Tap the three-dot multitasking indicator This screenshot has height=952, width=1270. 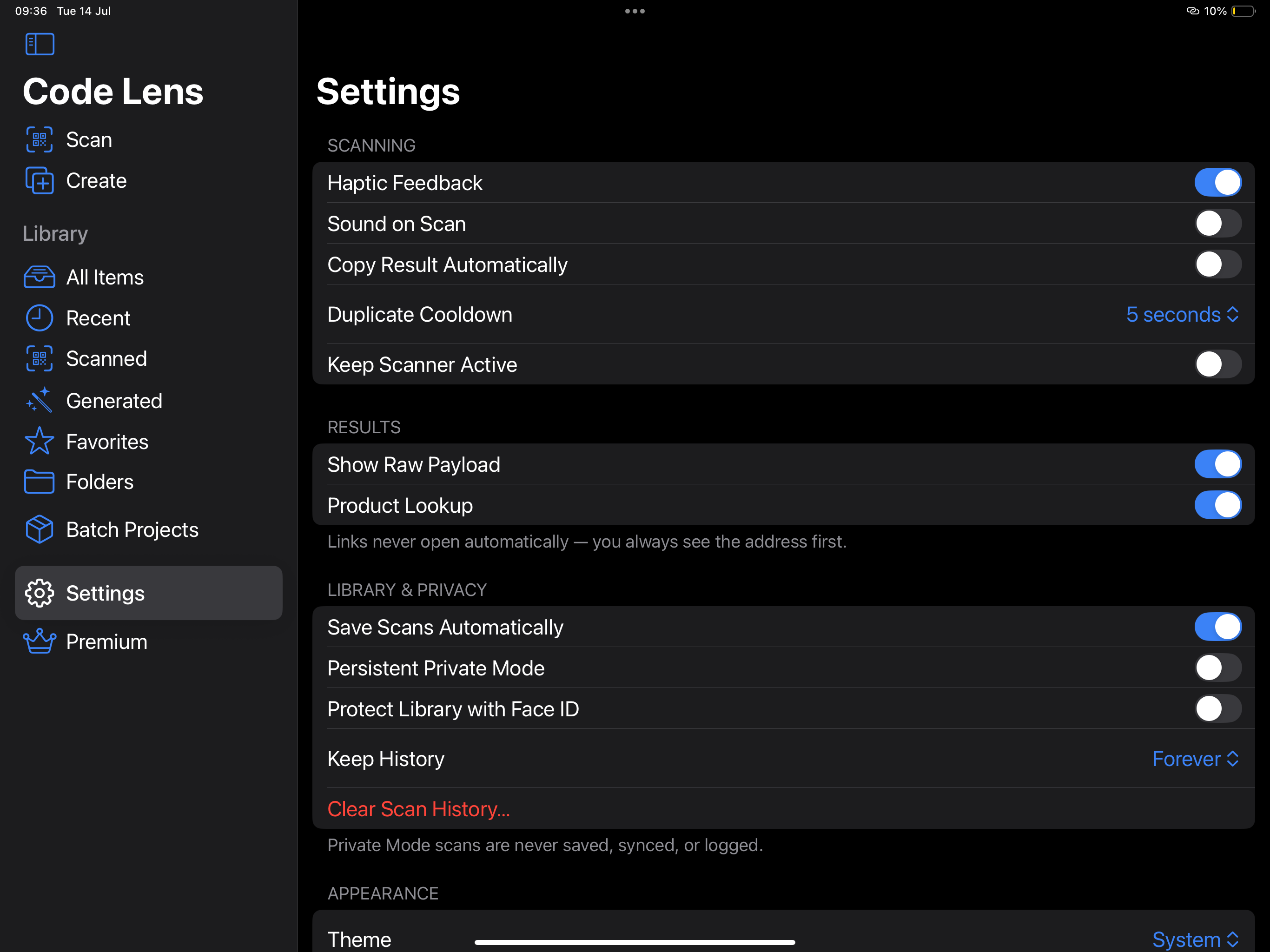coord(635,11)
